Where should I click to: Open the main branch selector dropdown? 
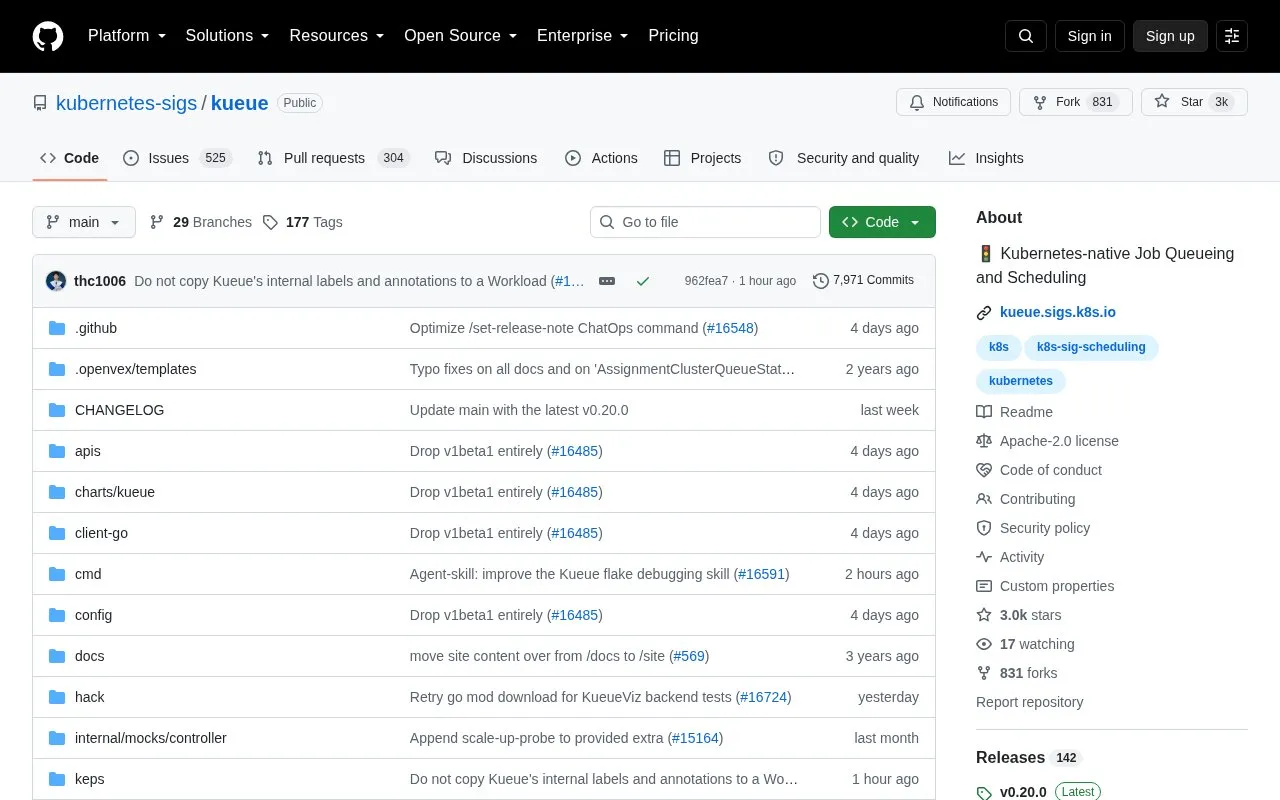coord(84,222)
